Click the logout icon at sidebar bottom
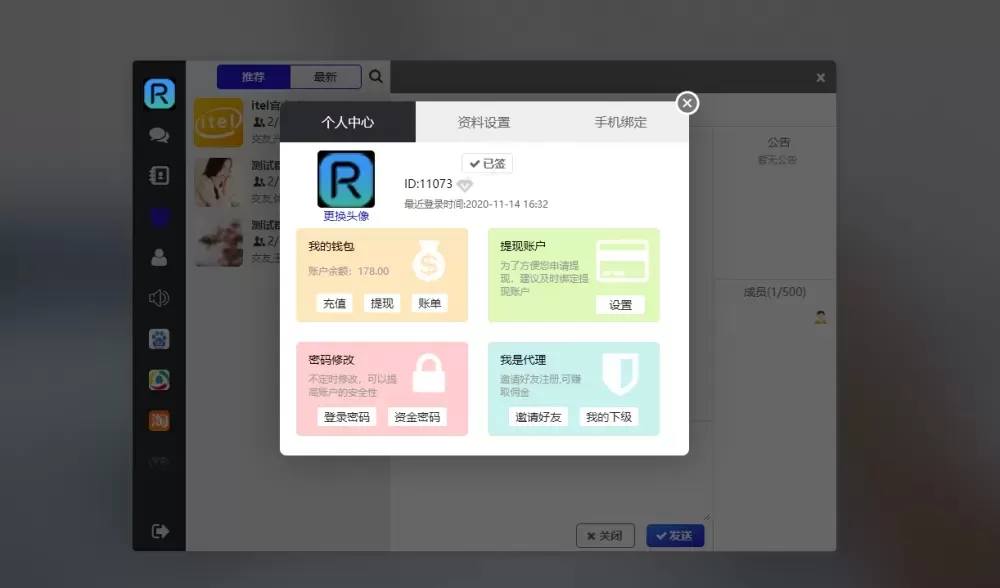 point(158,531)
